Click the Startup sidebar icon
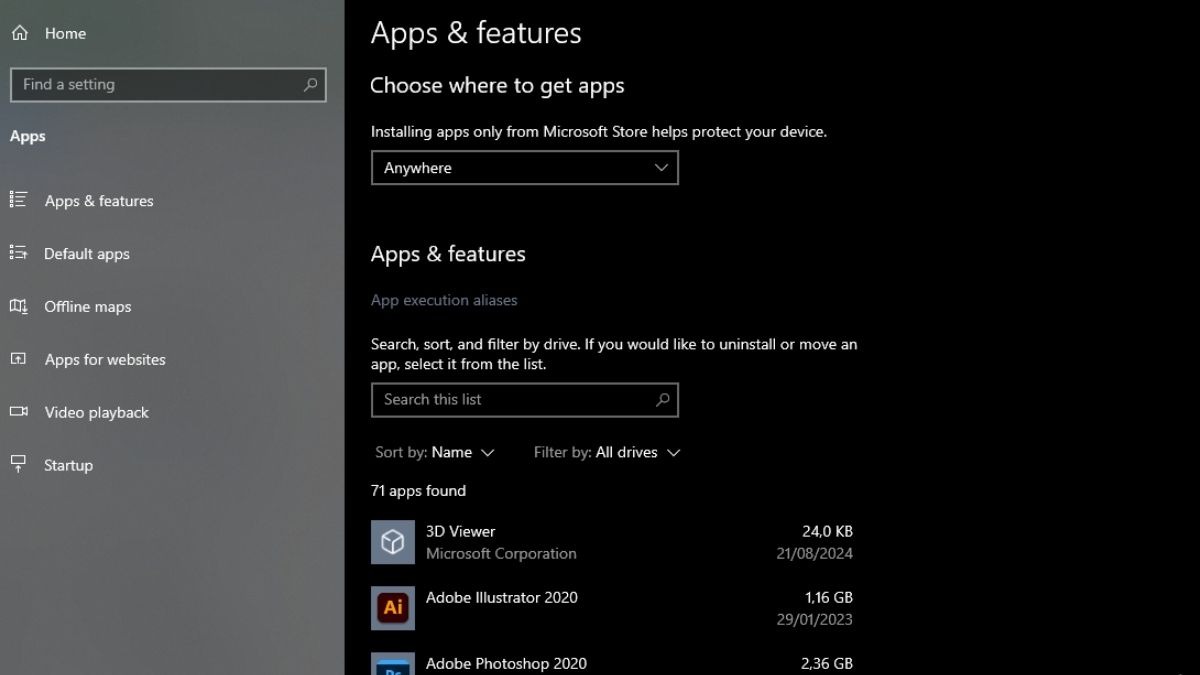This screenshot has width=1200, height=675. click(18, 464)
